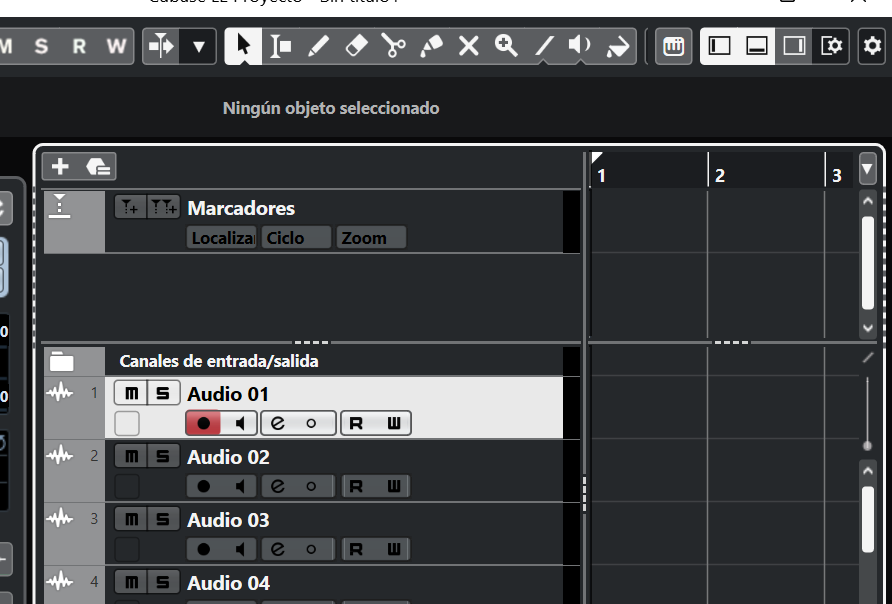
Task: Click global Mute M toolbar button
Action: coord(7,46)
